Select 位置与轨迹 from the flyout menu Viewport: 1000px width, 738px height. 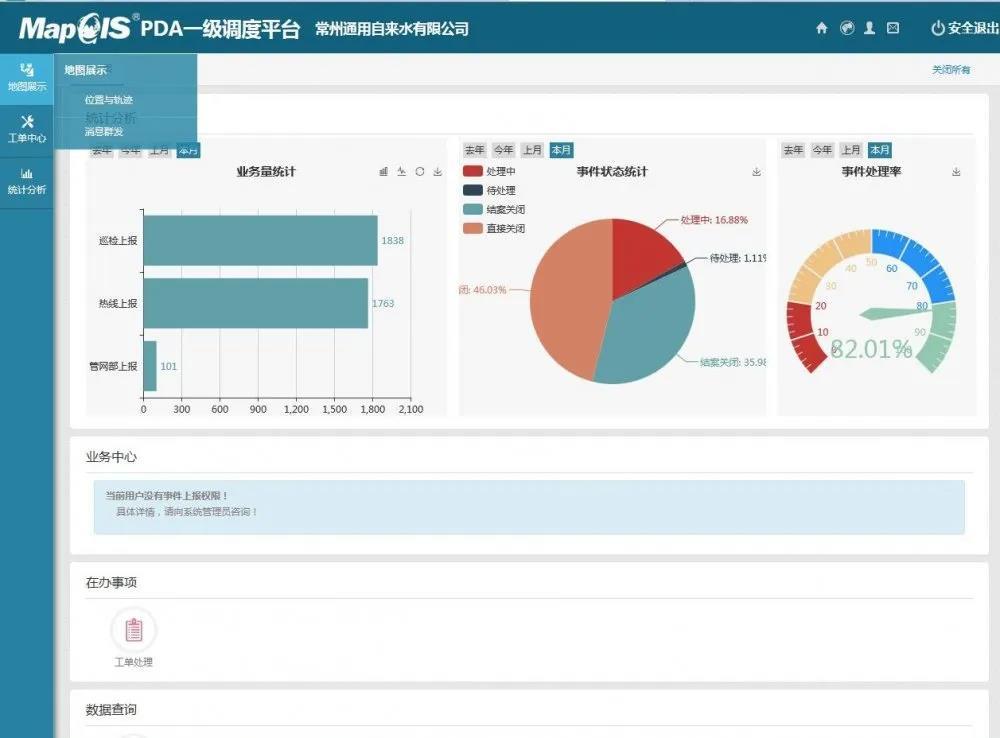point(109,100)
